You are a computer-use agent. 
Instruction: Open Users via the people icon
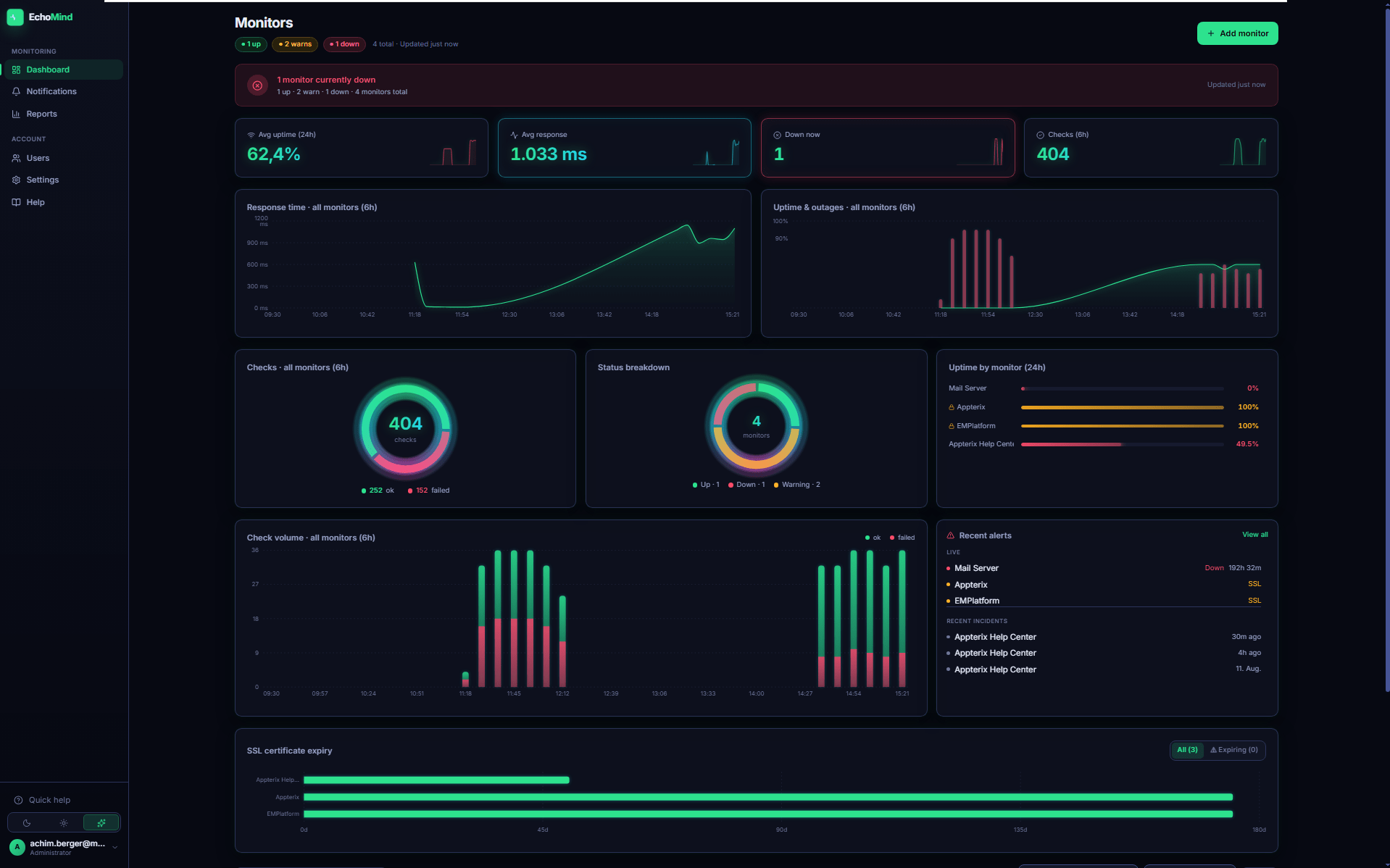point(16,158)
